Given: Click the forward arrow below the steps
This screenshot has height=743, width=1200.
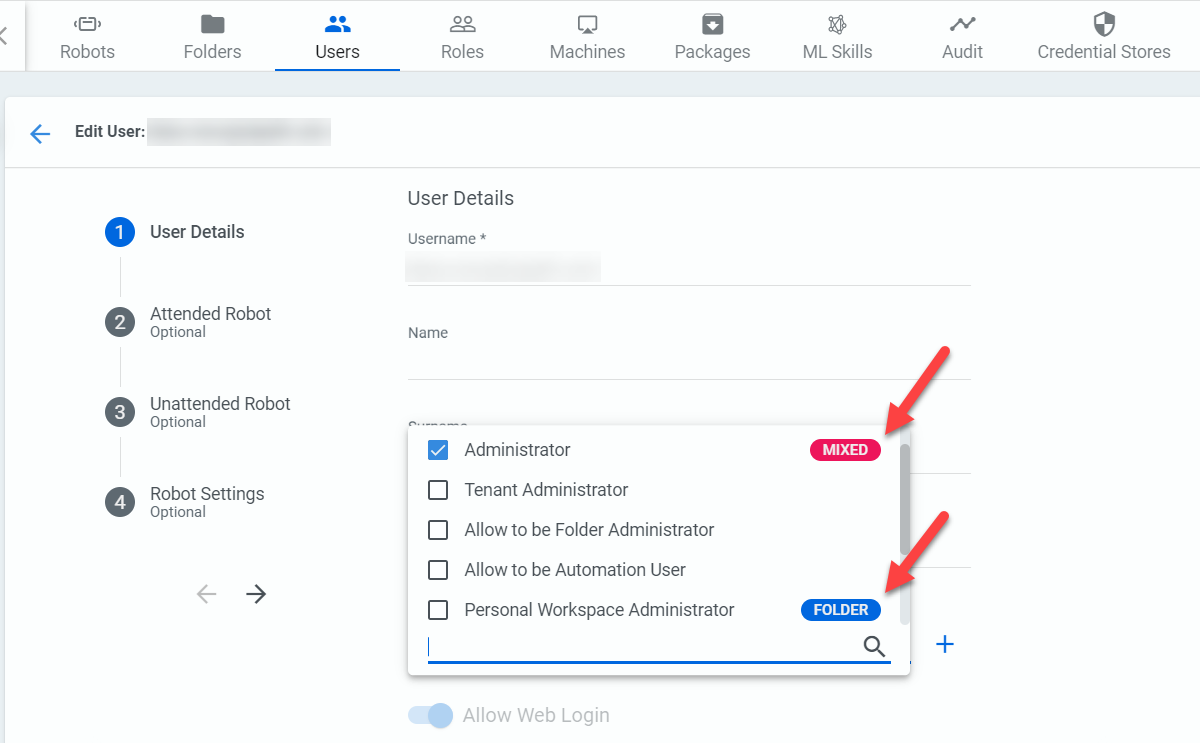Looking at the screenshot, I should (x=256, y=594).
